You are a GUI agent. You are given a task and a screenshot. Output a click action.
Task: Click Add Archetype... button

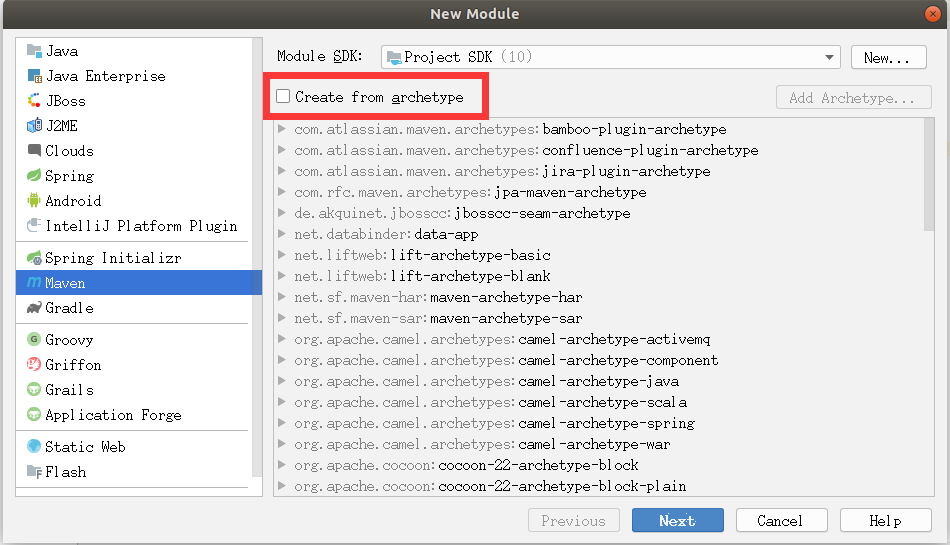pyautogui.click(x=854, y=97)
